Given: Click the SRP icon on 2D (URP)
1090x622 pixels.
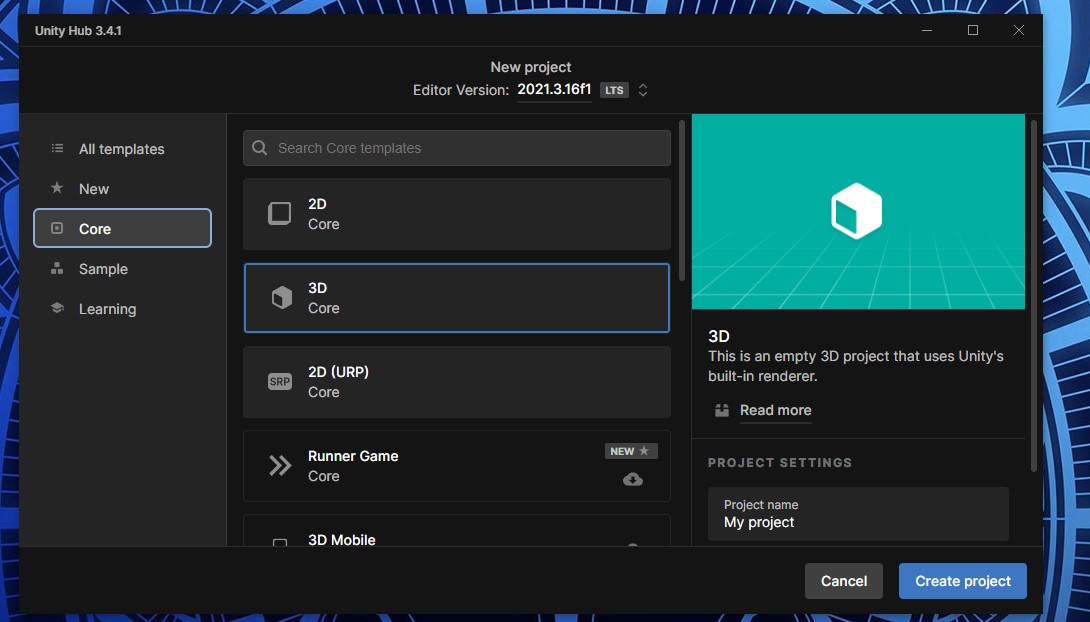Looking at the screenshot, I should [279, 382].
